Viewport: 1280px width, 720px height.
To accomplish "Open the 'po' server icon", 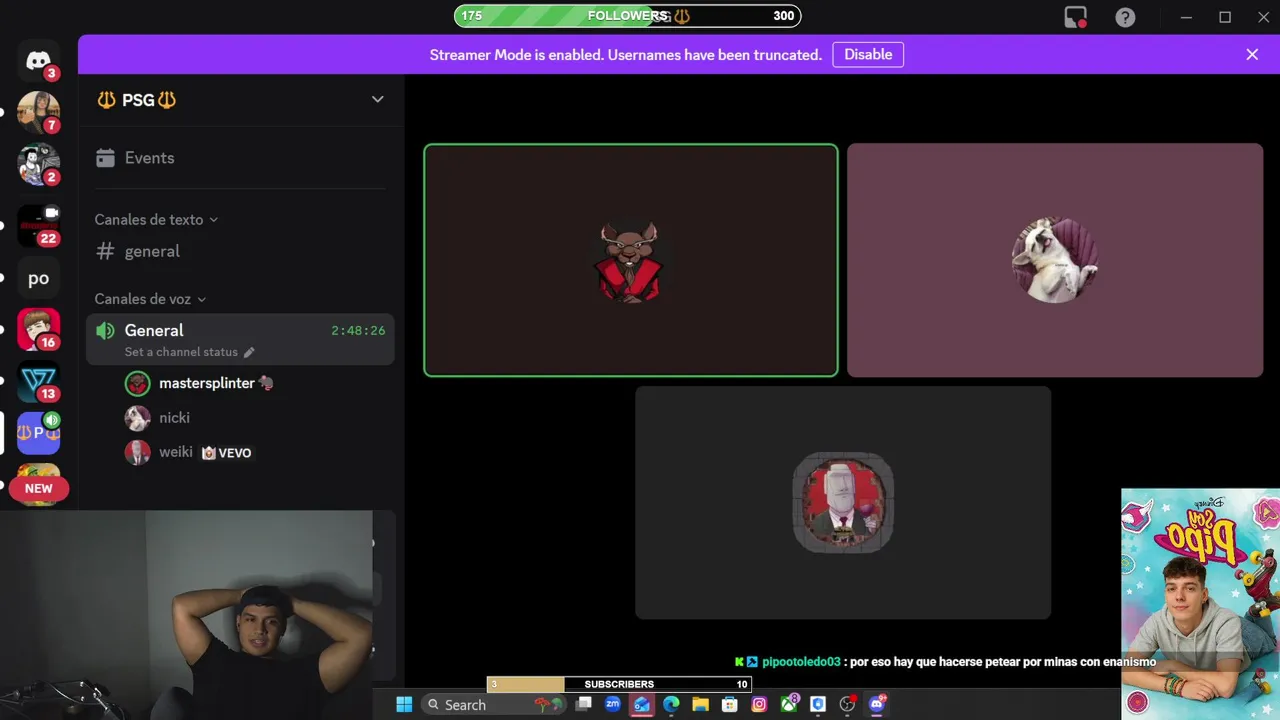I will (38, 278).
